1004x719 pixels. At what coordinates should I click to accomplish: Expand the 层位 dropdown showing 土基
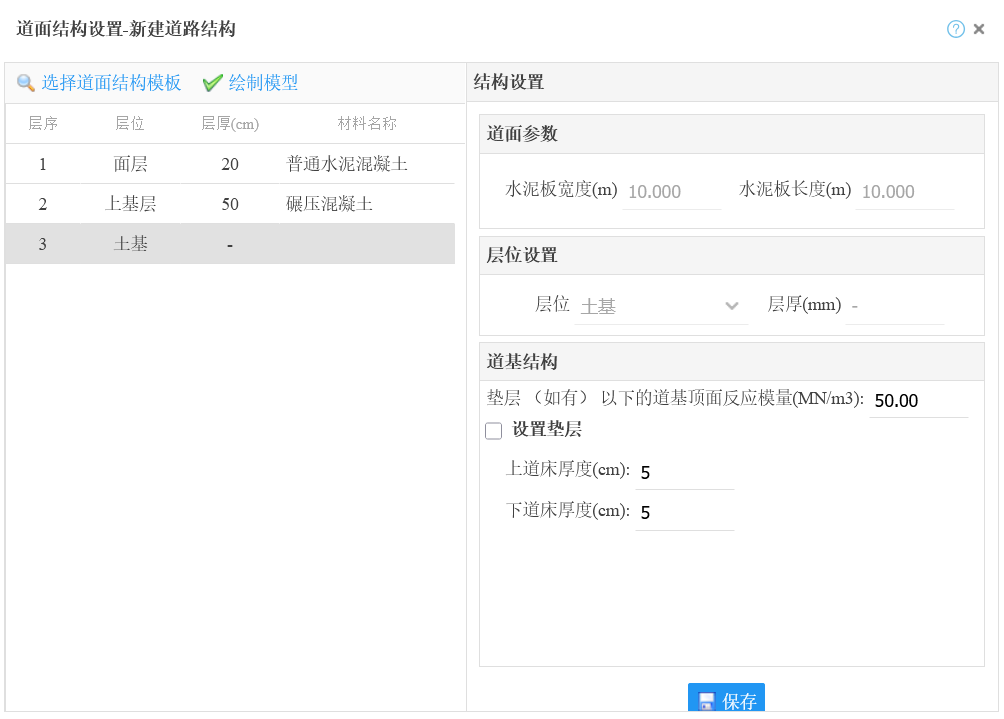click(x=661, y=306)
